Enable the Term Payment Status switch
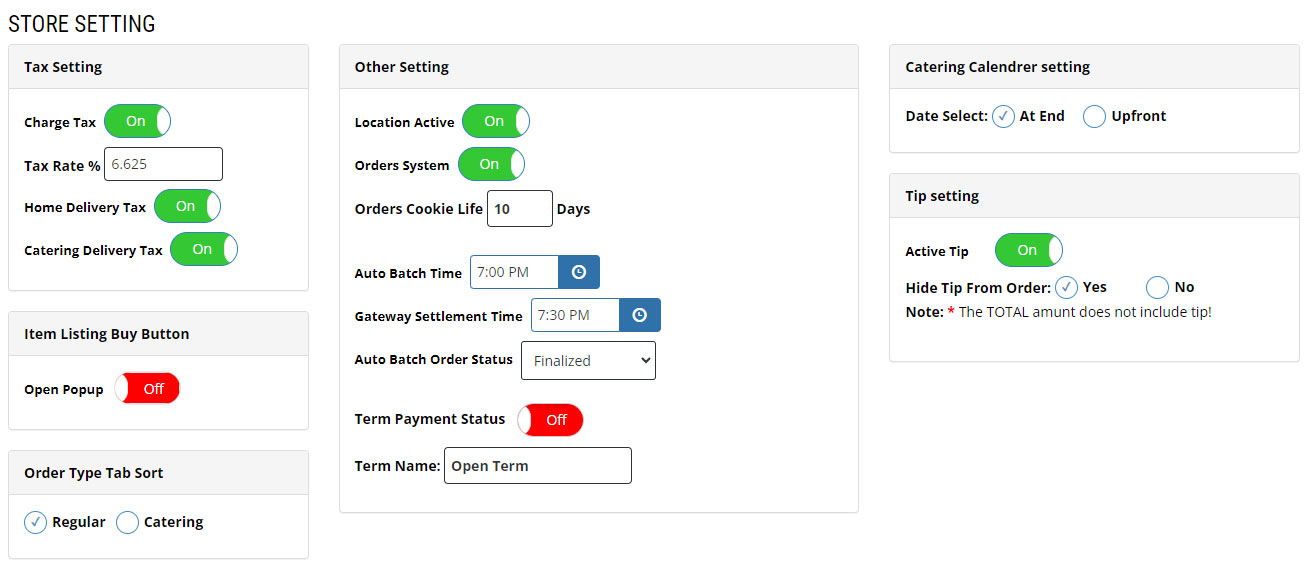The height and width of the screenshot is (578, 1307). [550, 419]
